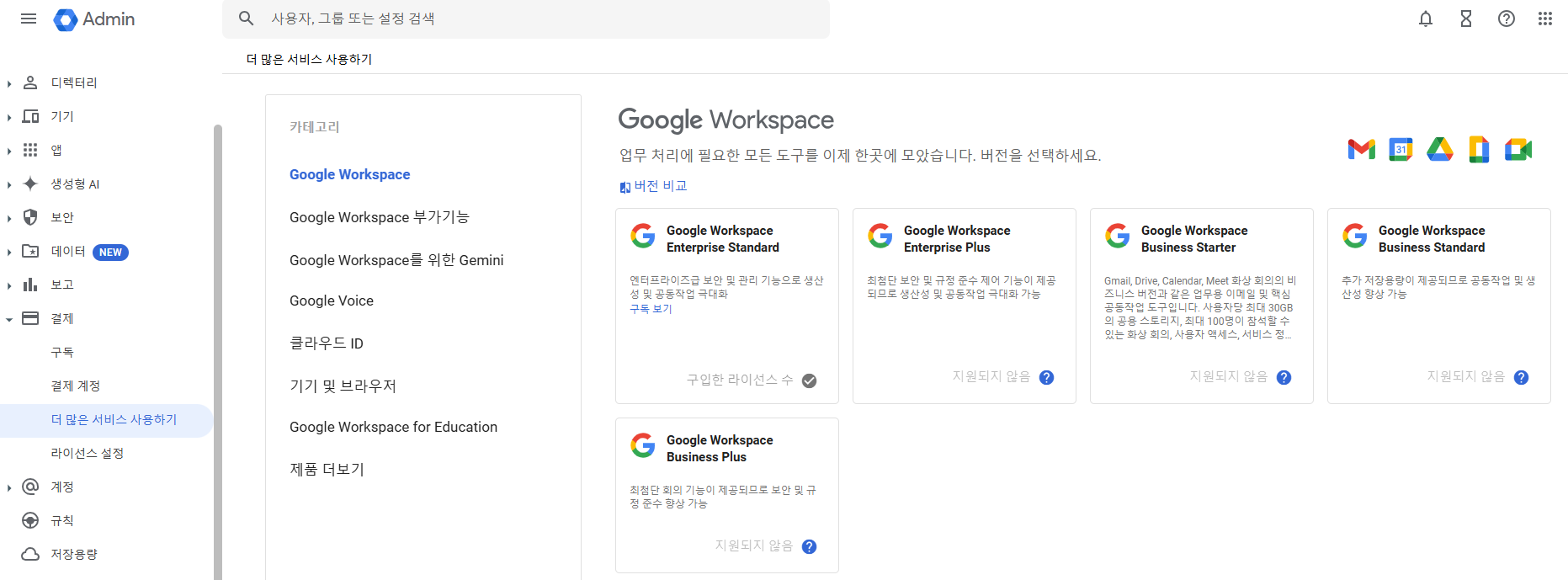This screenshot has height=580, width=1568.
Task: Select Google Workspace 부가기능 category
Action: 380,217
